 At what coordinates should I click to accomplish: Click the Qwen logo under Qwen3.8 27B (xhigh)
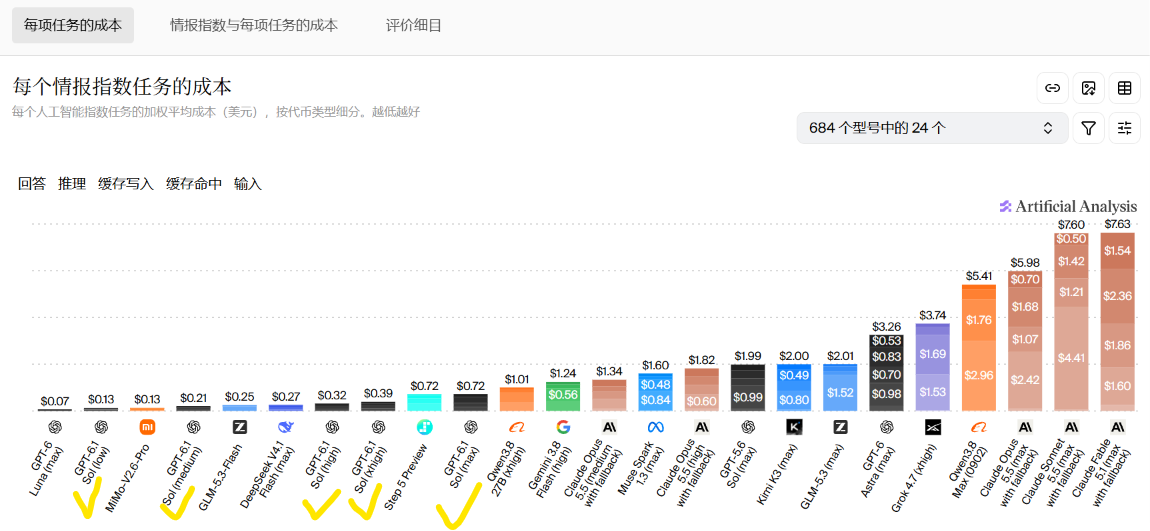(516, 427)
